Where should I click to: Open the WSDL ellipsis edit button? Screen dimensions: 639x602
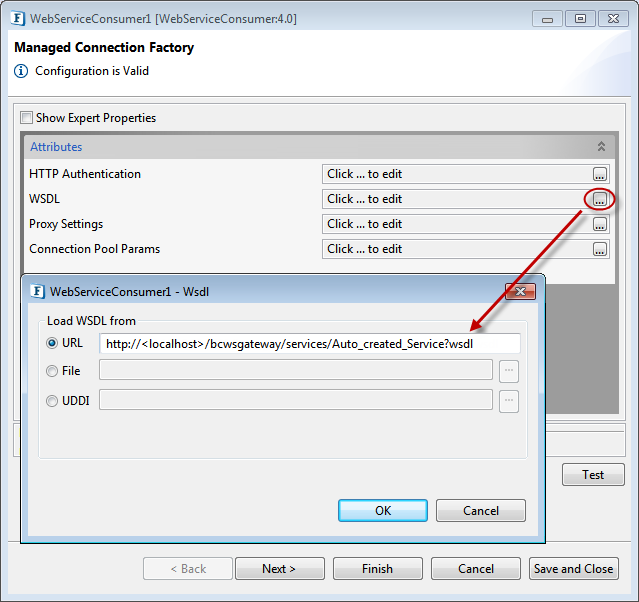click(599, 199)
